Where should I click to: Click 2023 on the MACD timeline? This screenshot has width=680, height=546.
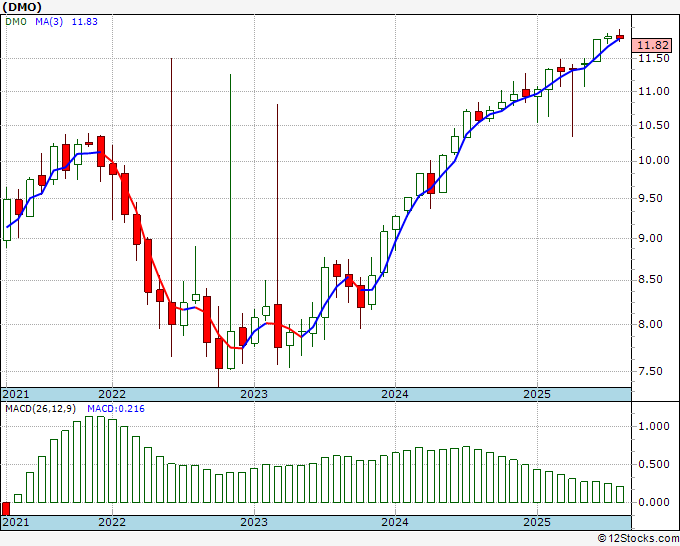(254, 522)
